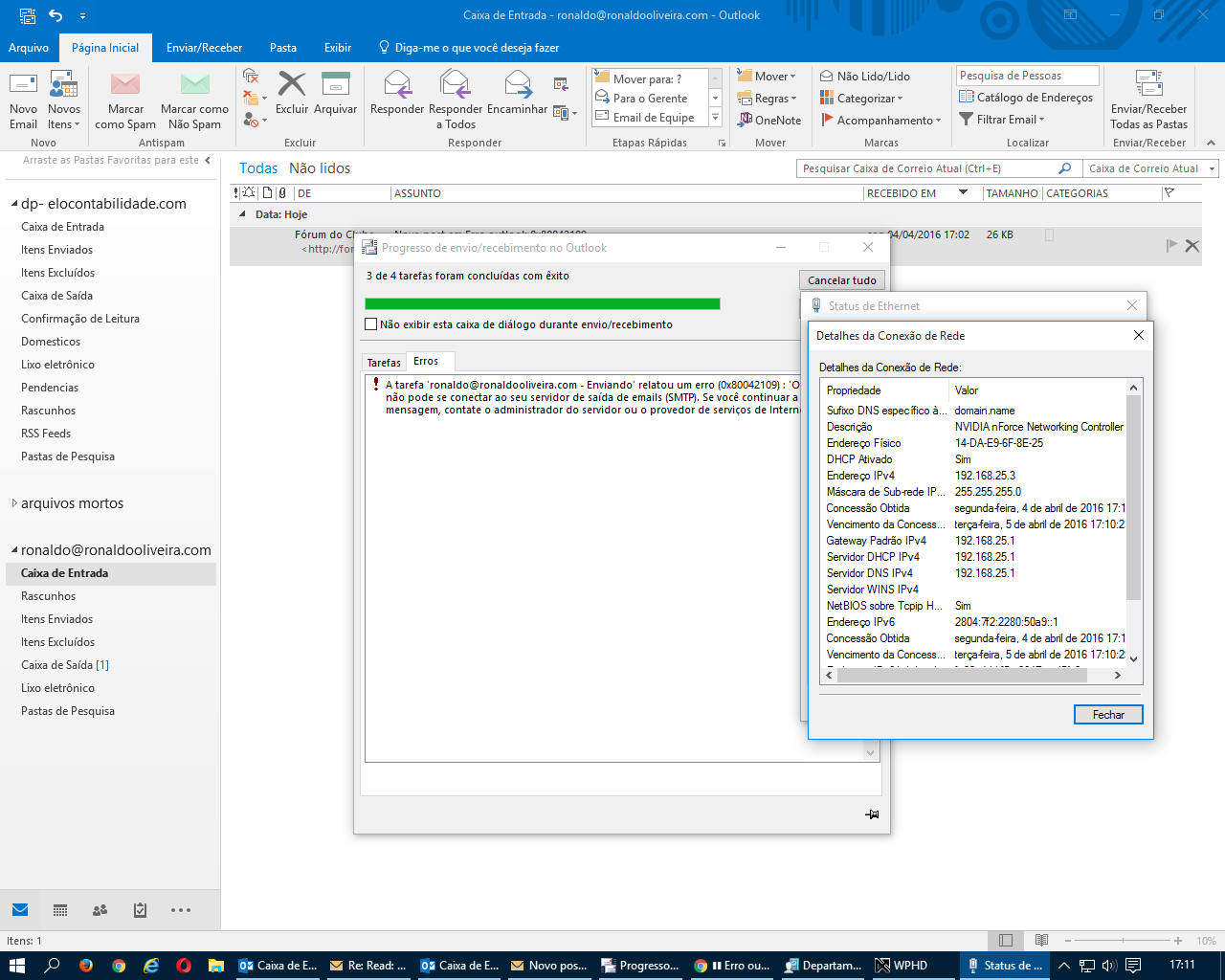1225x980 pixels.
Task: Click Marcar como Não Spam icon
Action: [x=194, y=84]
